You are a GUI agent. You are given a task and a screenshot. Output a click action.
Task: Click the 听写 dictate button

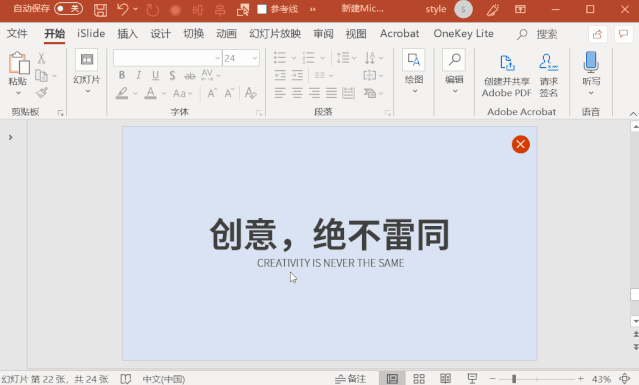click(591, 73)
